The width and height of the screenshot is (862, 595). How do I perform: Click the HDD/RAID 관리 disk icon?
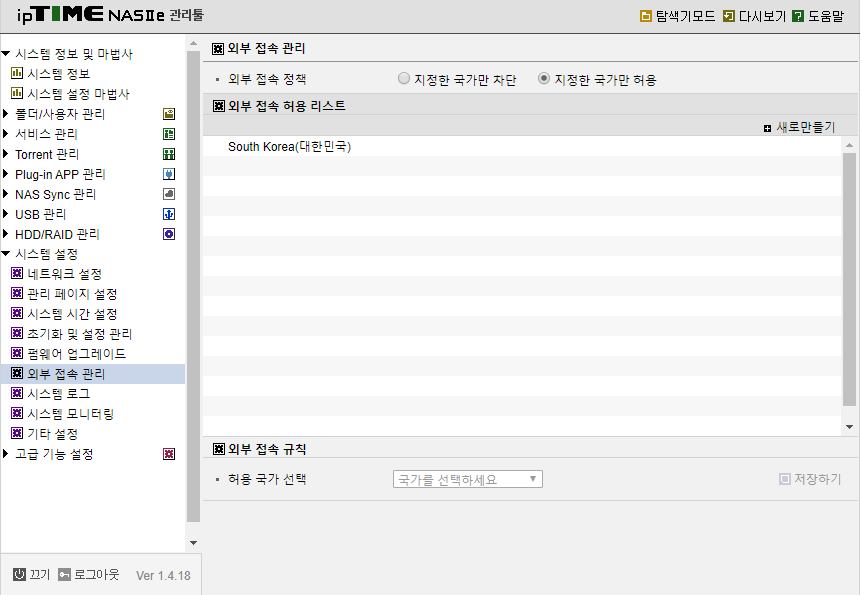point(169,234)
